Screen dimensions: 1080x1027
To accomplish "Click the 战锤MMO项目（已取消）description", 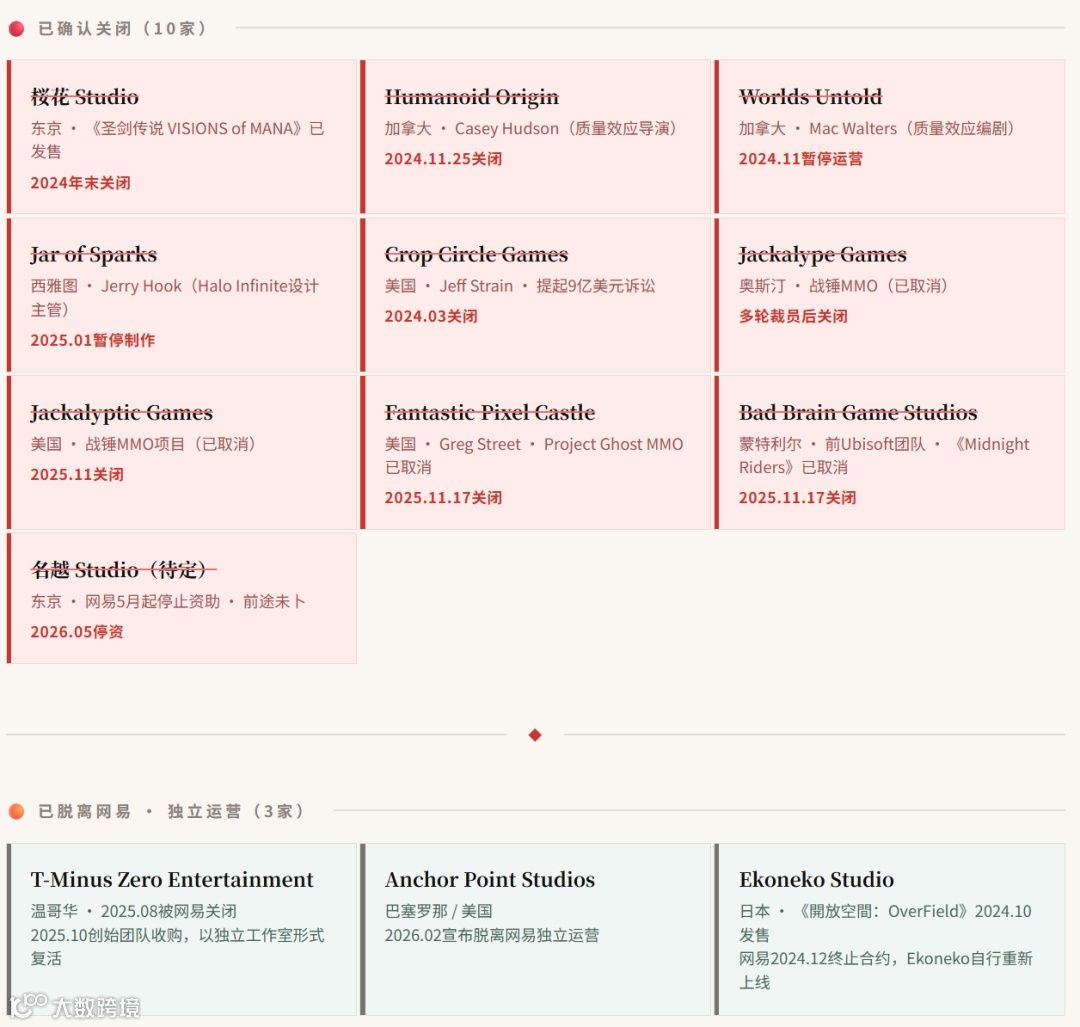I will point(145,444).
